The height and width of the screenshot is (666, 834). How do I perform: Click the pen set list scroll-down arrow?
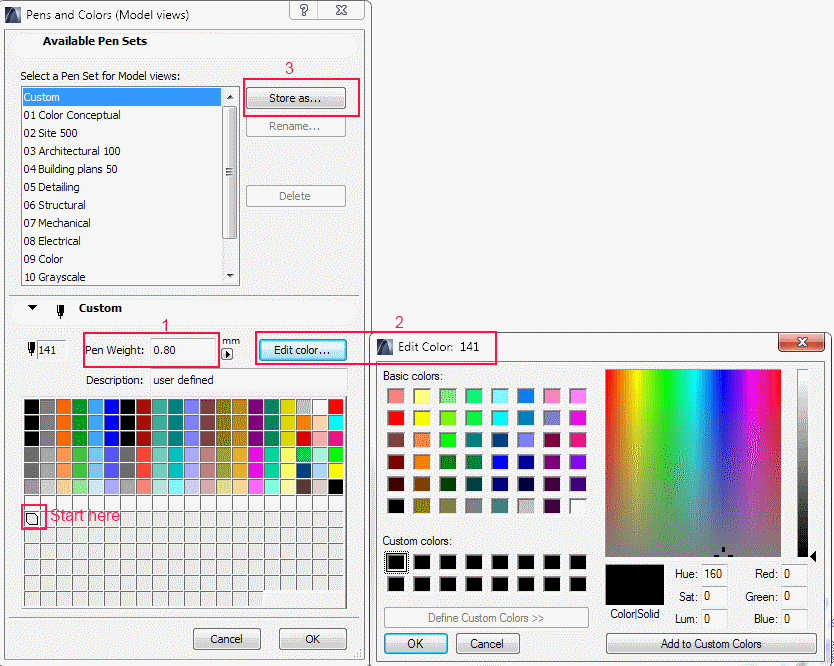coord(230,276)
